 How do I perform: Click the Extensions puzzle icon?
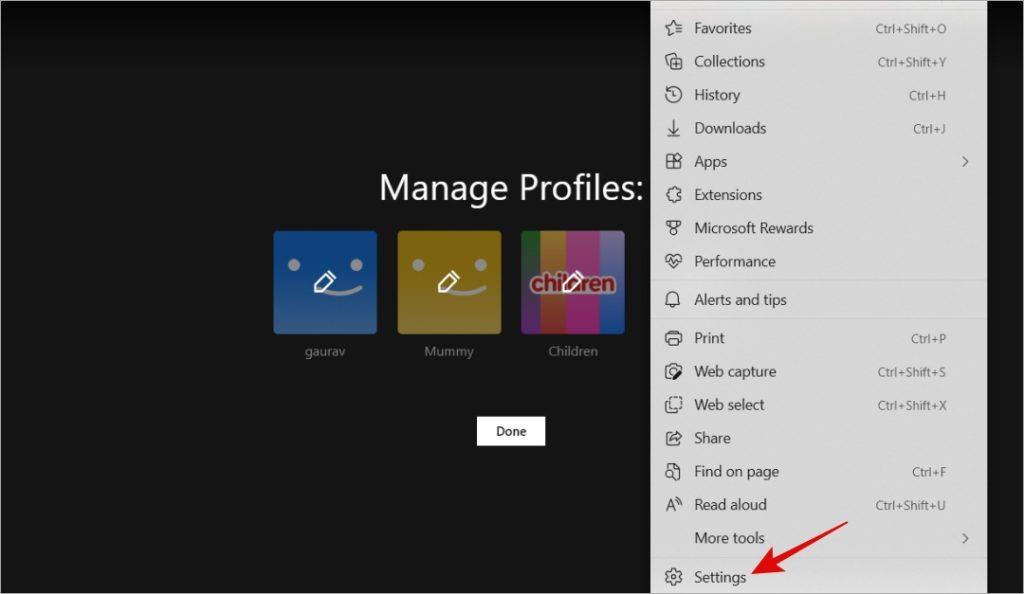point(673,195)
